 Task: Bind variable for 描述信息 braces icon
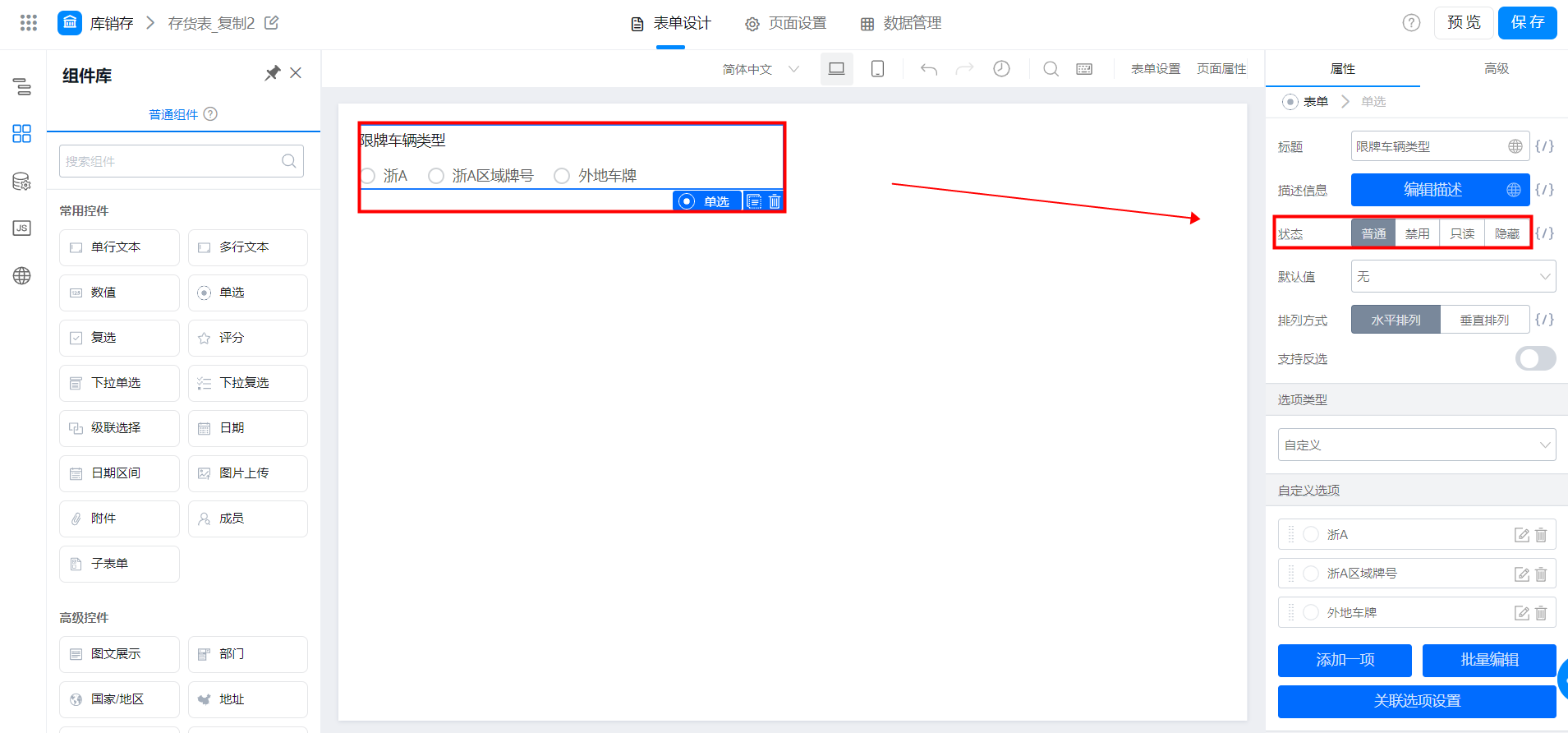(1544, 190)
